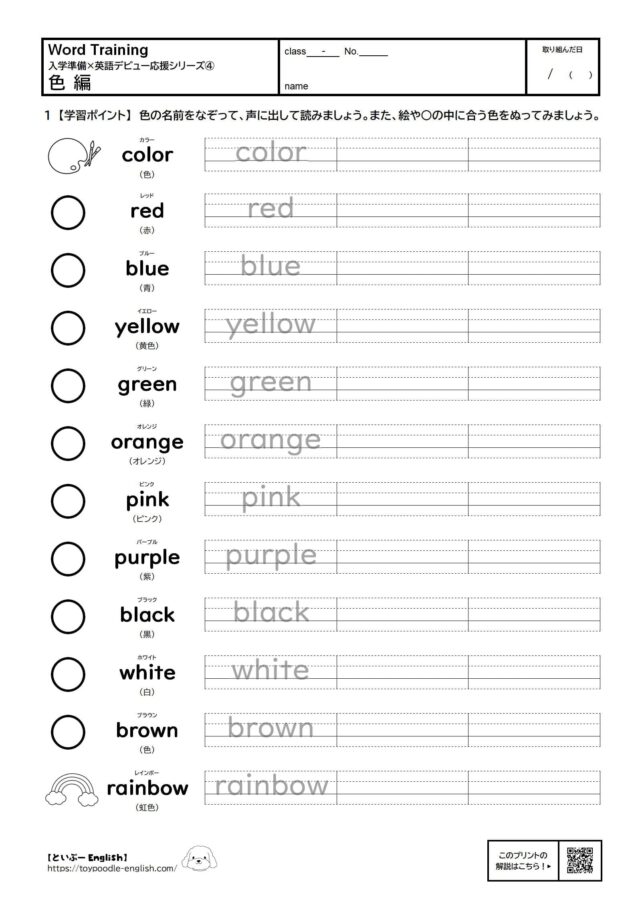The image size is (636, 900).
Task: Click the circle next to blue
Action: click(67, 269)
